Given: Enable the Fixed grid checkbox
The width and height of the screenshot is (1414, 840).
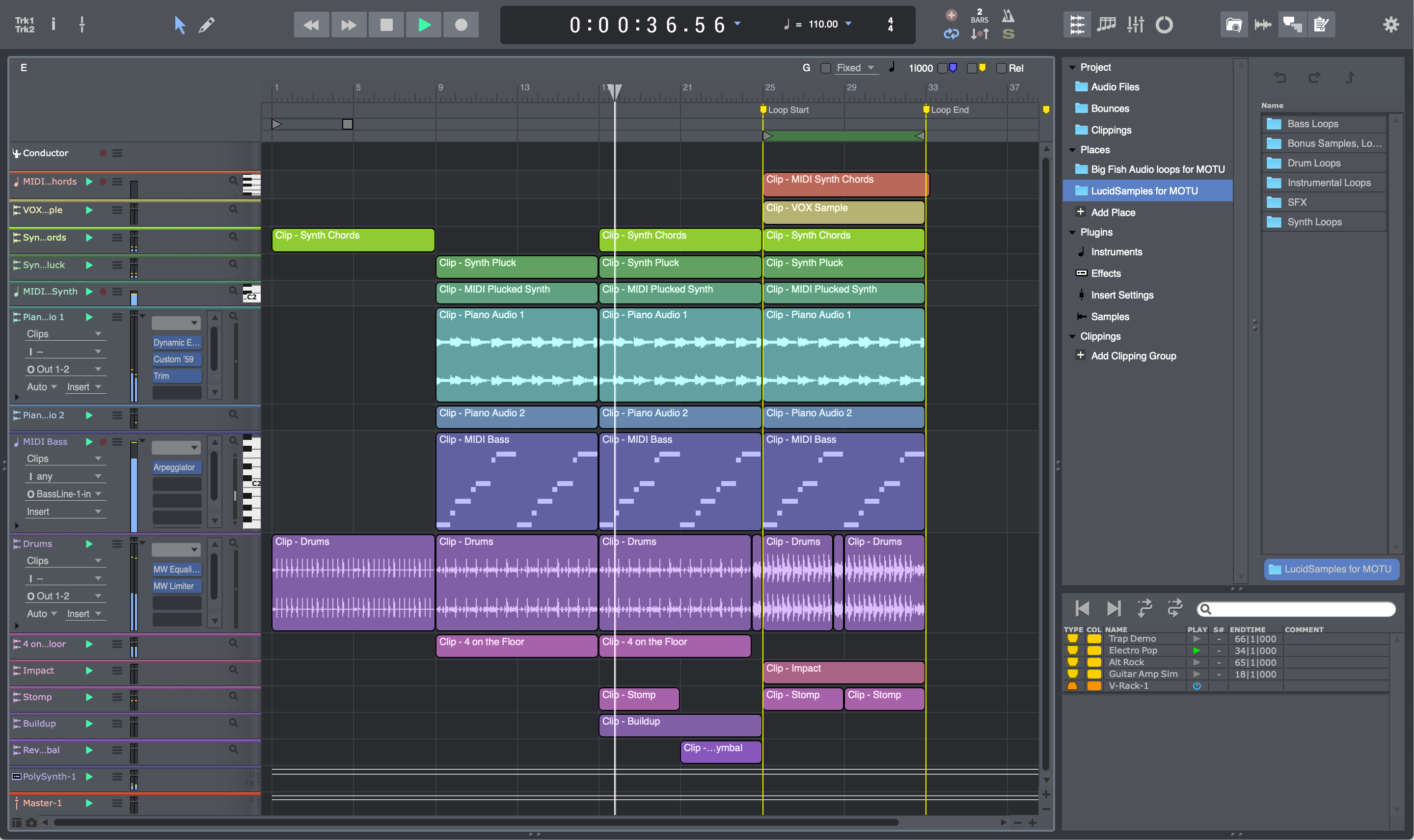Looking at the screenshot, I should [x=826, y=69].
